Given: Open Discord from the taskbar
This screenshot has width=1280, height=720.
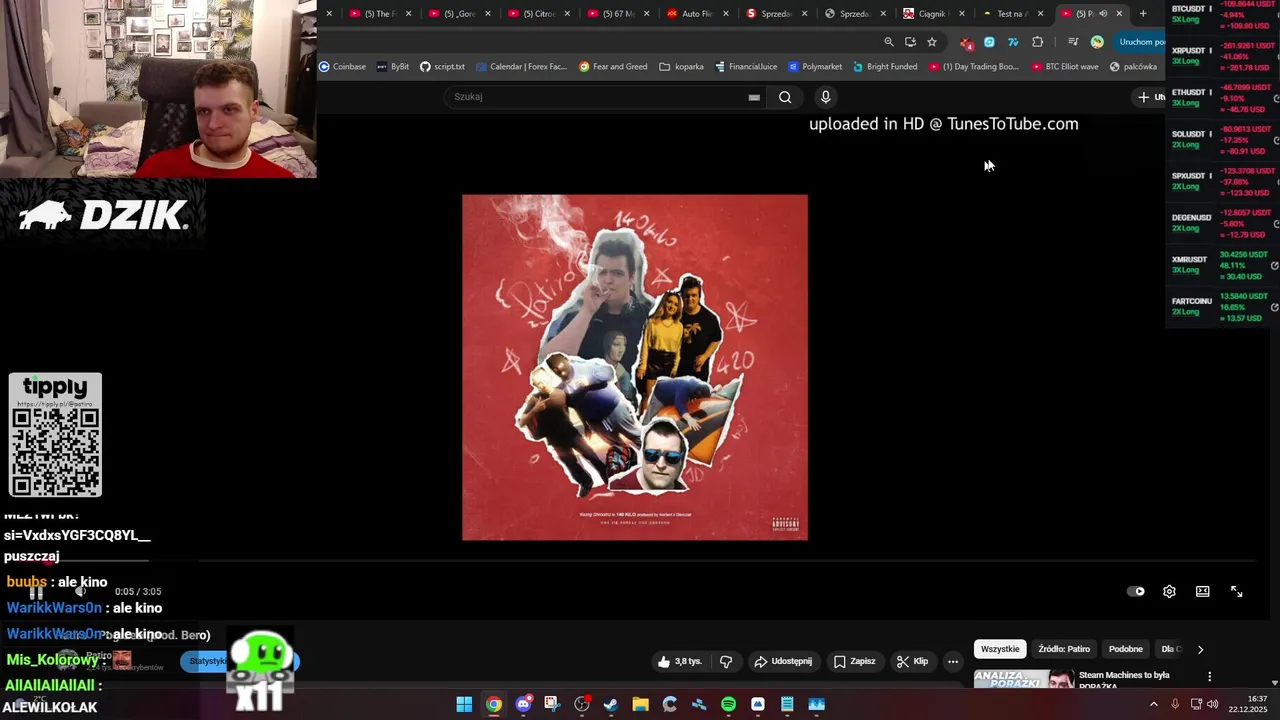Looking at the screenshot, I should tap(523, 704).
